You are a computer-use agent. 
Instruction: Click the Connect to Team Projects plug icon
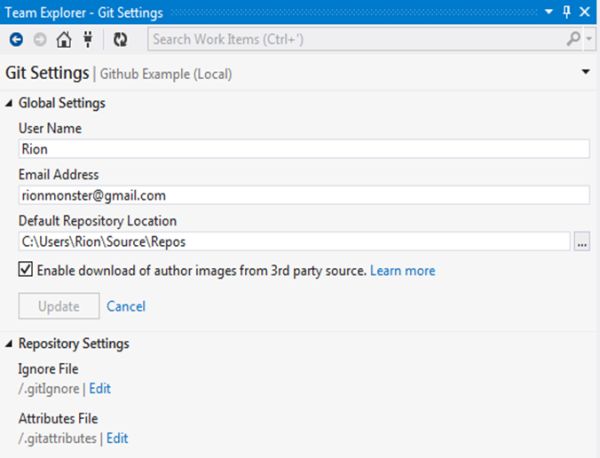pyautogui.click(x=88, y=40)
